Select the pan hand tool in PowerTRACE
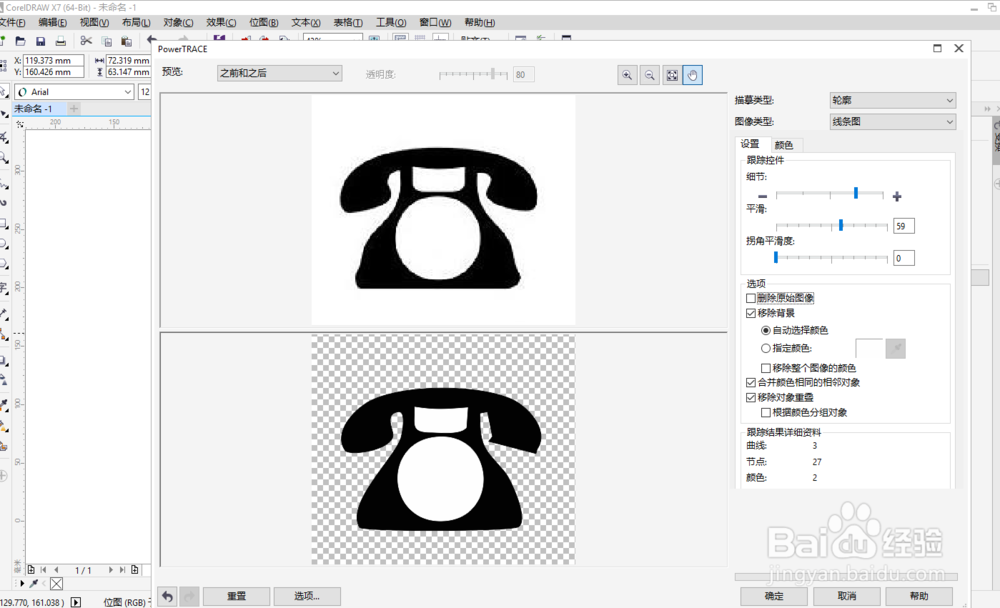This screenshot has height=608, width=1000. tap(693, 75)
